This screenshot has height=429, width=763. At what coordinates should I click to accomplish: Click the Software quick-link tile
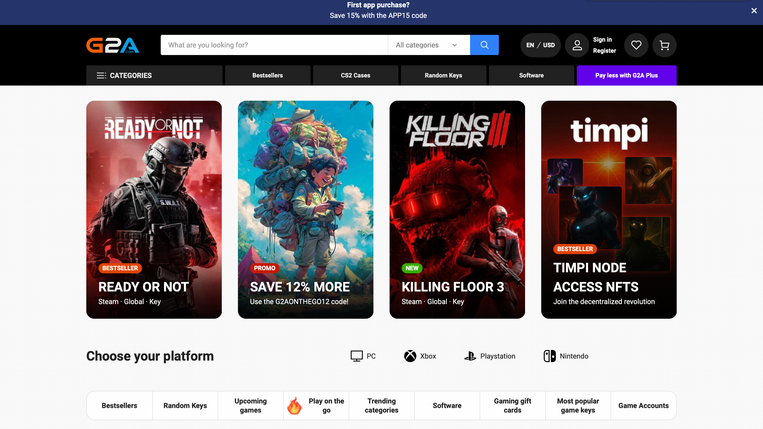(447, 405)
